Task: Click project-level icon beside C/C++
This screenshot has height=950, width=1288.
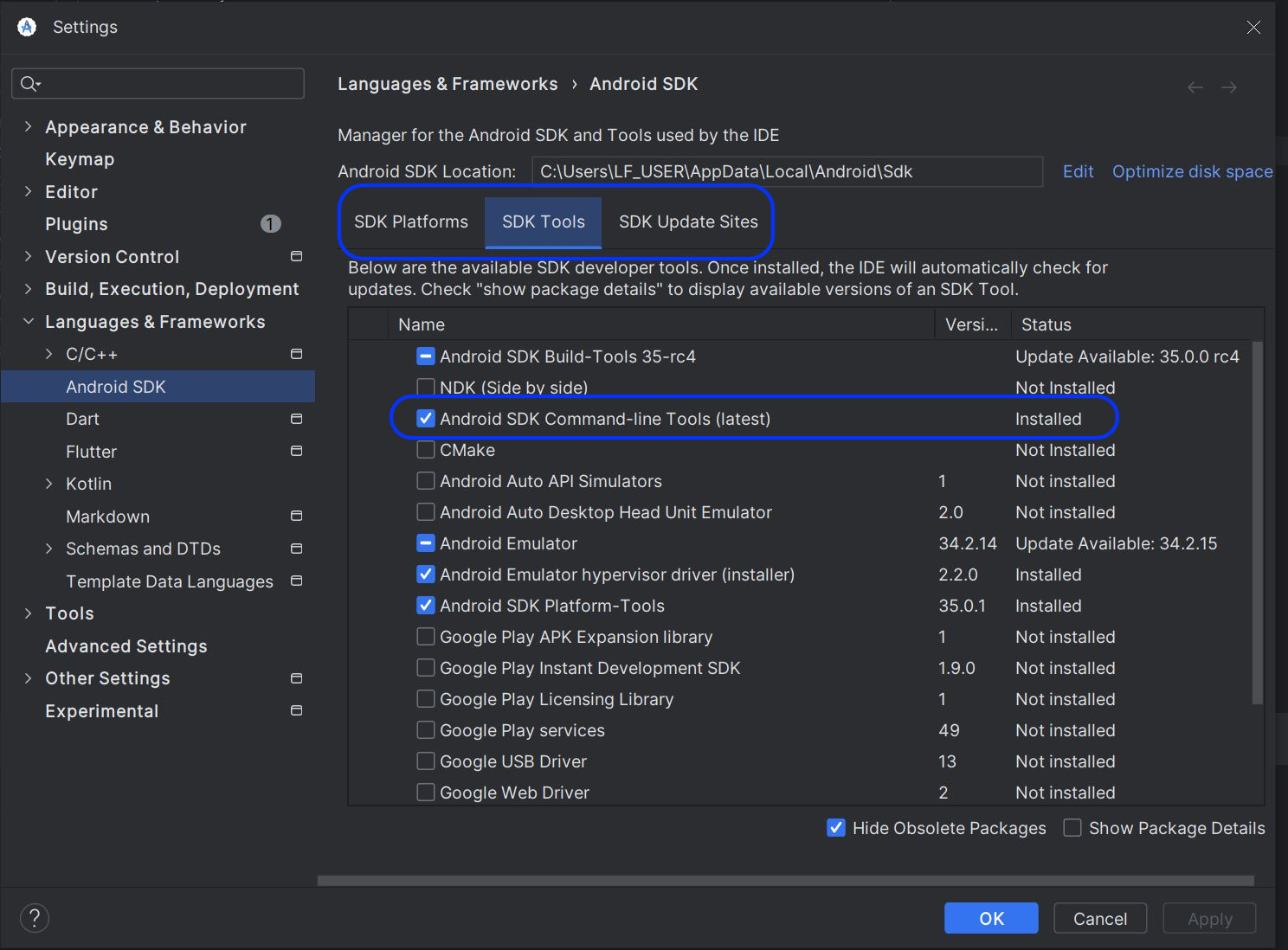Action: click(296, 354)
